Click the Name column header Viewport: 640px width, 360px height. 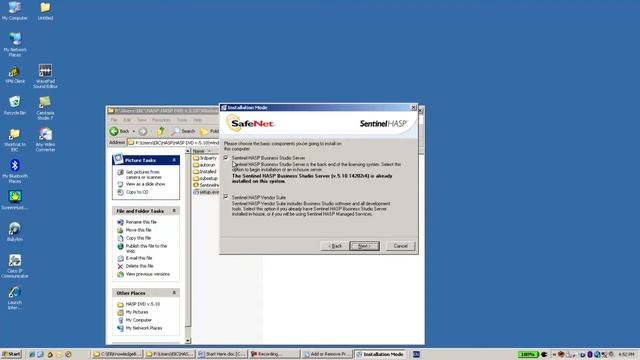click(204, 151)
